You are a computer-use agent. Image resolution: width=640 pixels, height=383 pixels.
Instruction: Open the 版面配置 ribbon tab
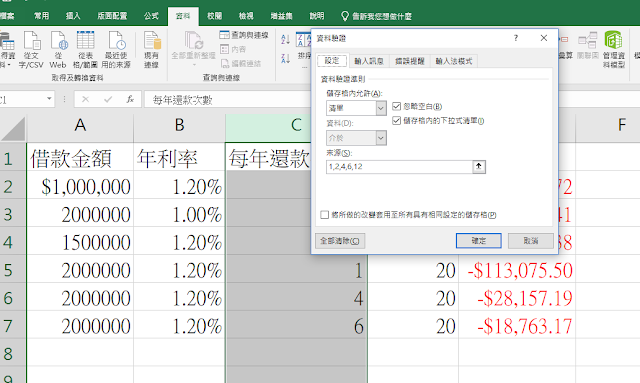pyautogui.click(x=112, y=16)
